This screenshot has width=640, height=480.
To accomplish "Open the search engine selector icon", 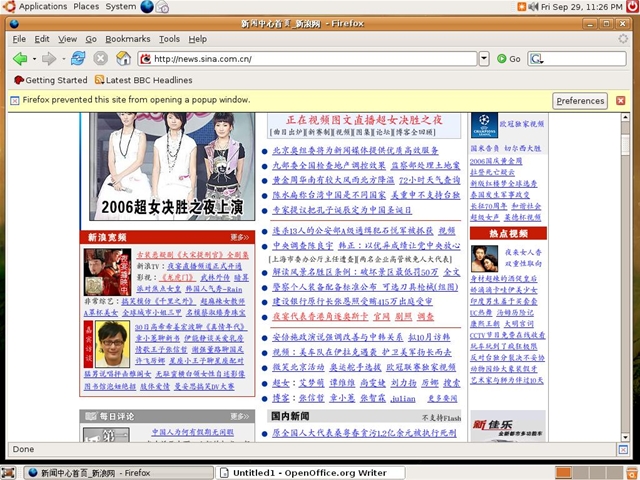I will tap(536, 59).
